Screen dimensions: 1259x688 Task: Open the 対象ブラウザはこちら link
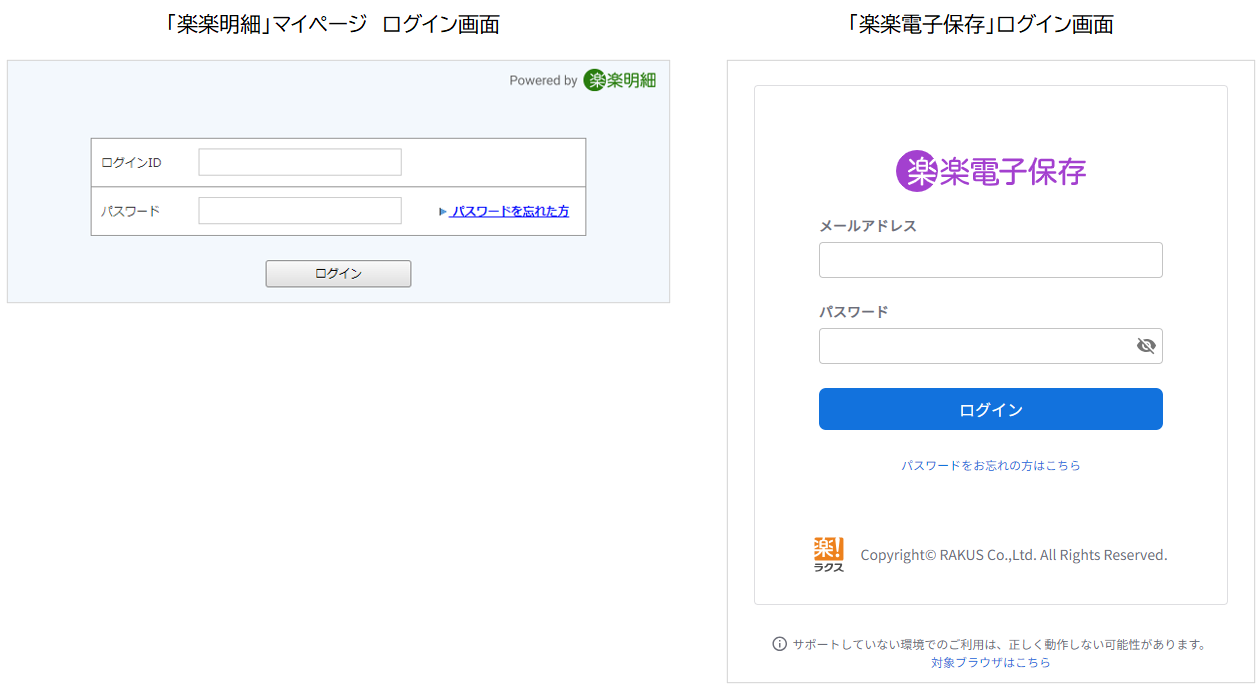990,662
